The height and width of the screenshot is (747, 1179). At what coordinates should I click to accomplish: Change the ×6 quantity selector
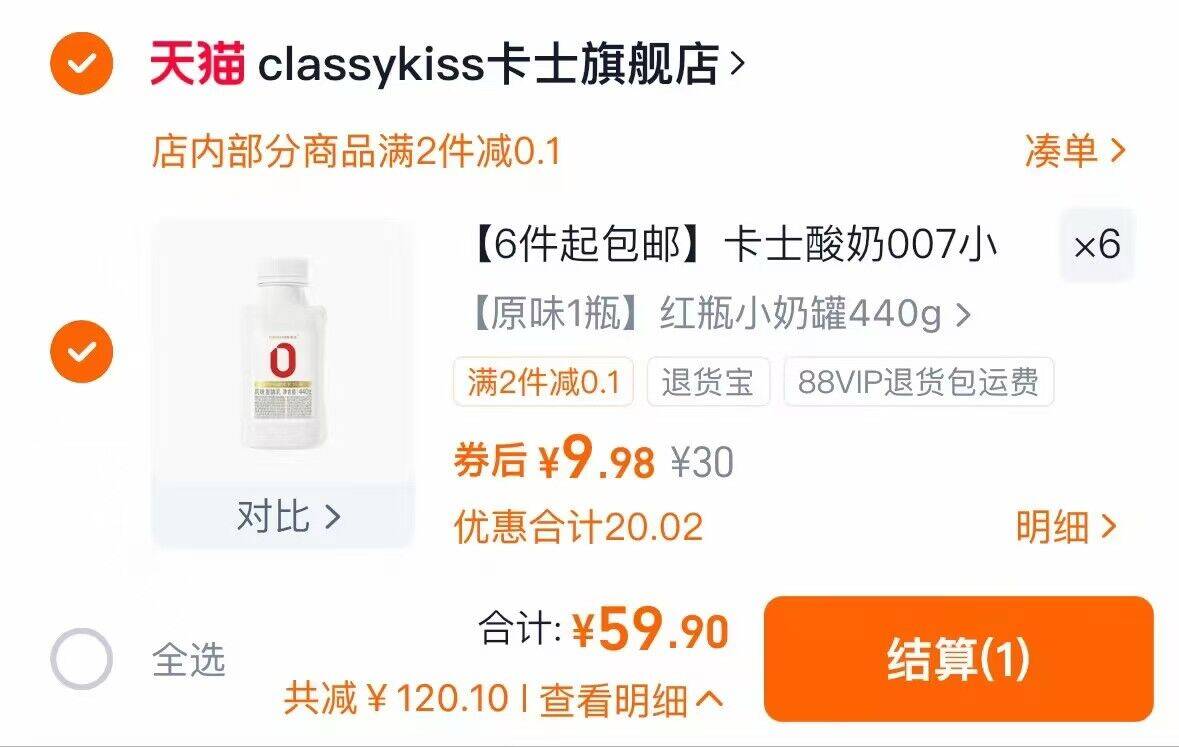[x=1096, y=245]
